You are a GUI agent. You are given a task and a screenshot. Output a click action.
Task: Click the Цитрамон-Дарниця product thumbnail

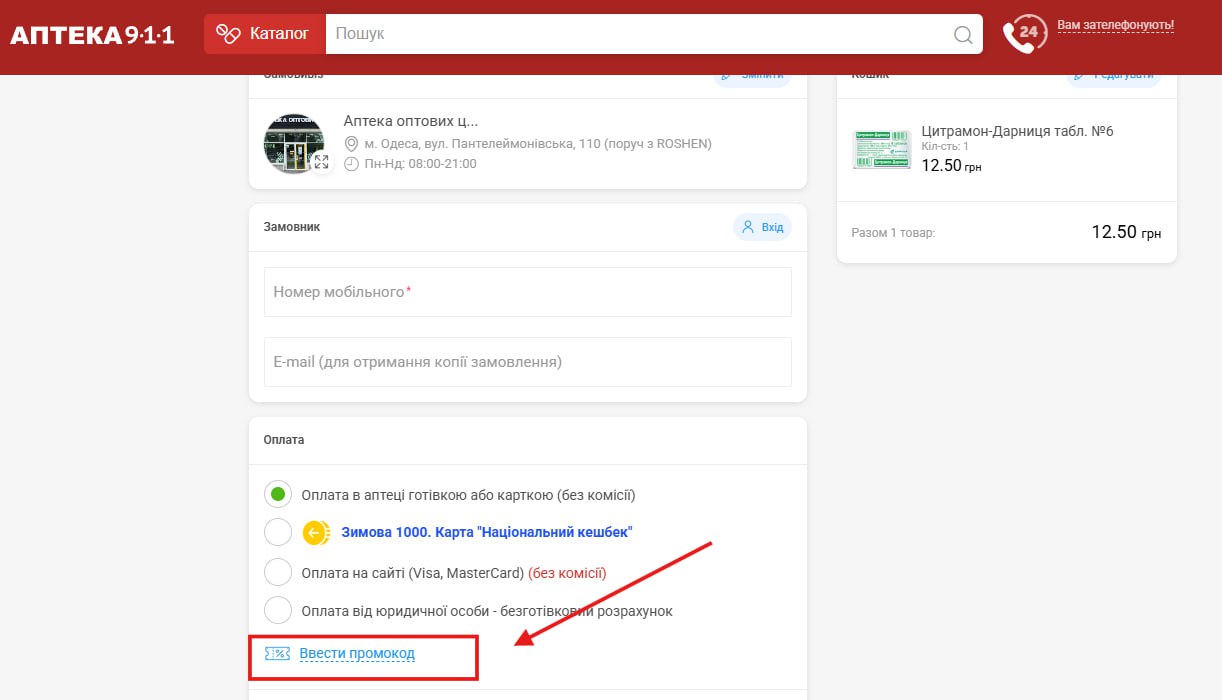click(881, 149)
